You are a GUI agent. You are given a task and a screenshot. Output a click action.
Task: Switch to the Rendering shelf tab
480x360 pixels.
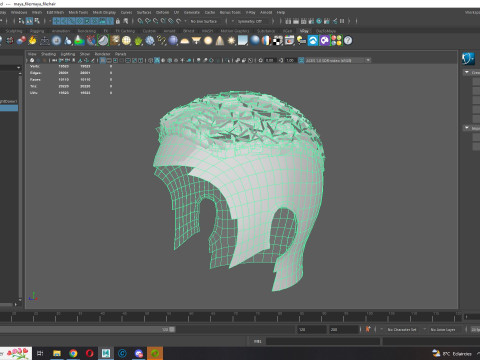coord(86,31)
